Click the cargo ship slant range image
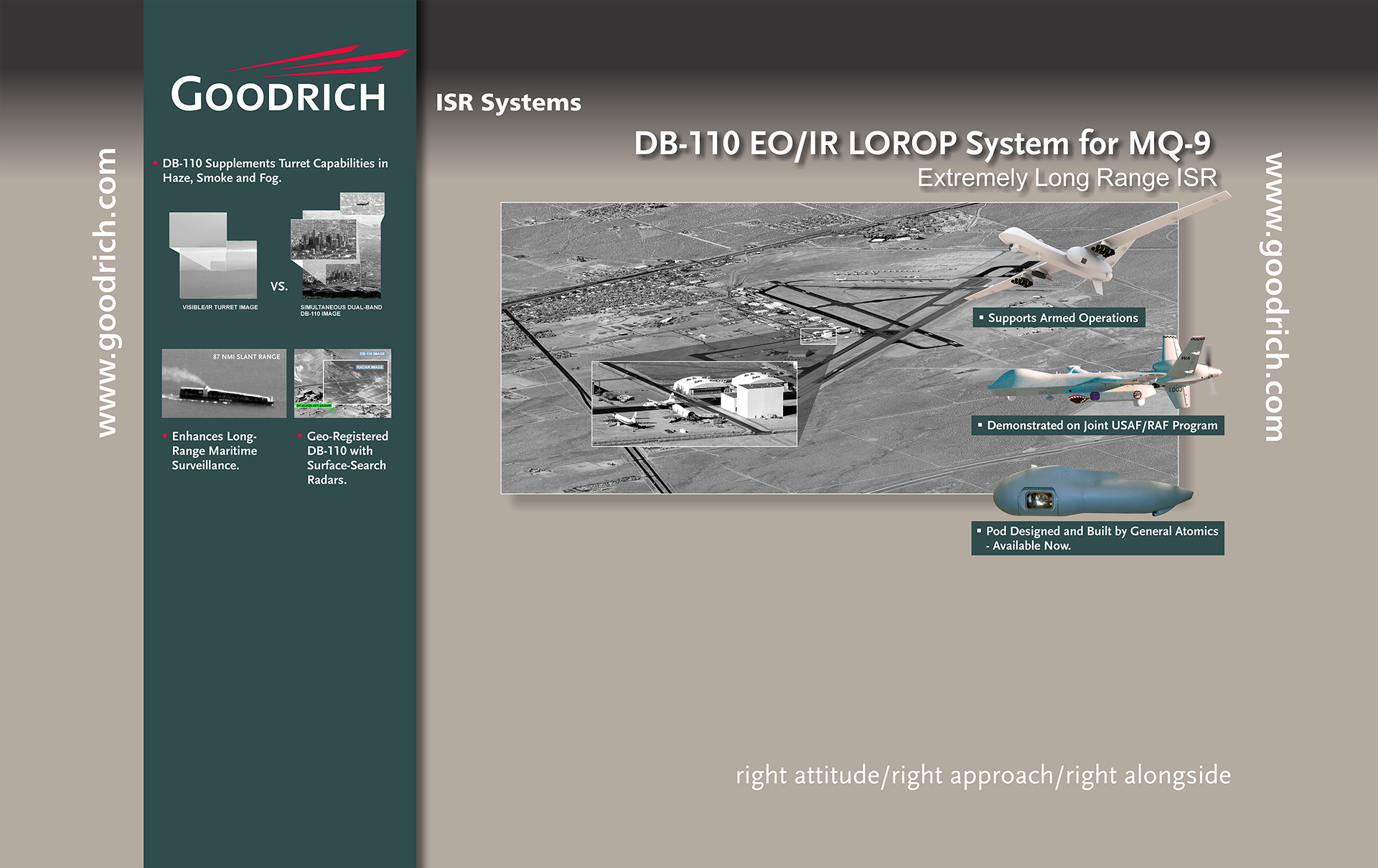Viewport: 1378px width, 868px height. (x=224, y=384)
